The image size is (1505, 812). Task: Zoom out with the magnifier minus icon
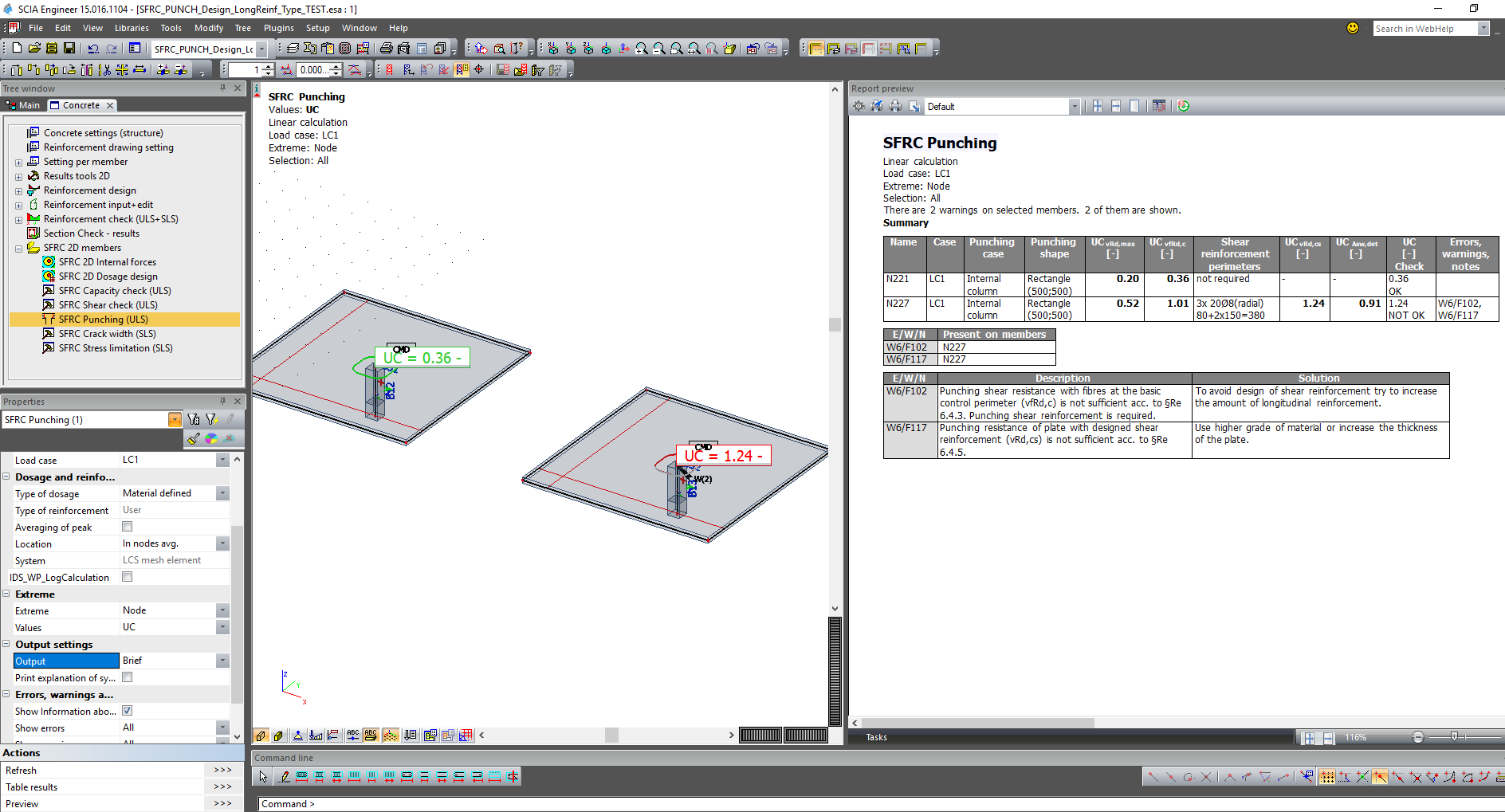(x=659, y=49)
